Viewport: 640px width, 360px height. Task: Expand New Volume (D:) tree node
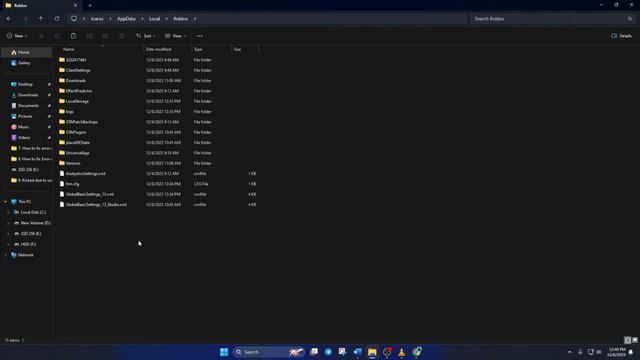[8, 223]
